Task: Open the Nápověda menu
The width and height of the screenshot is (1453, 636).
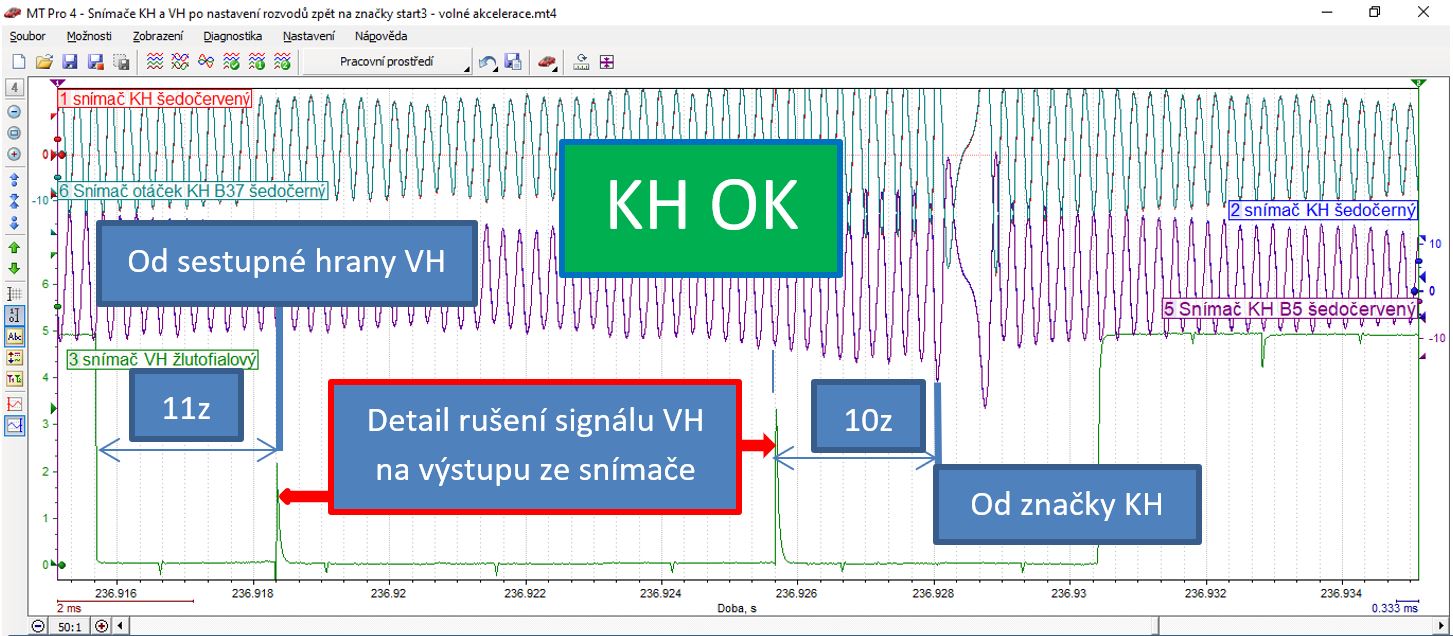Action: tap(381, 36)
